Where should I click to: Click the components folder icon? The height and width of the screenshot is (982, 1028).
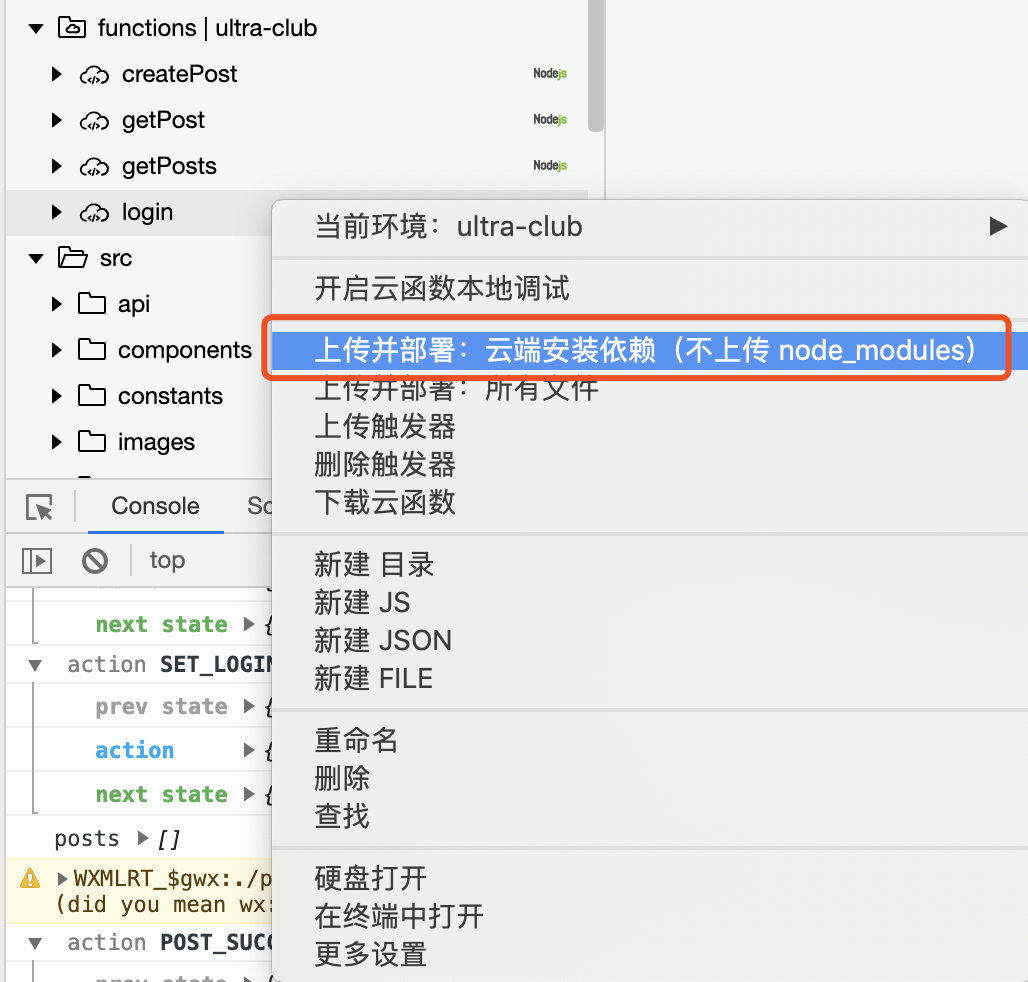tap(92, 349)
